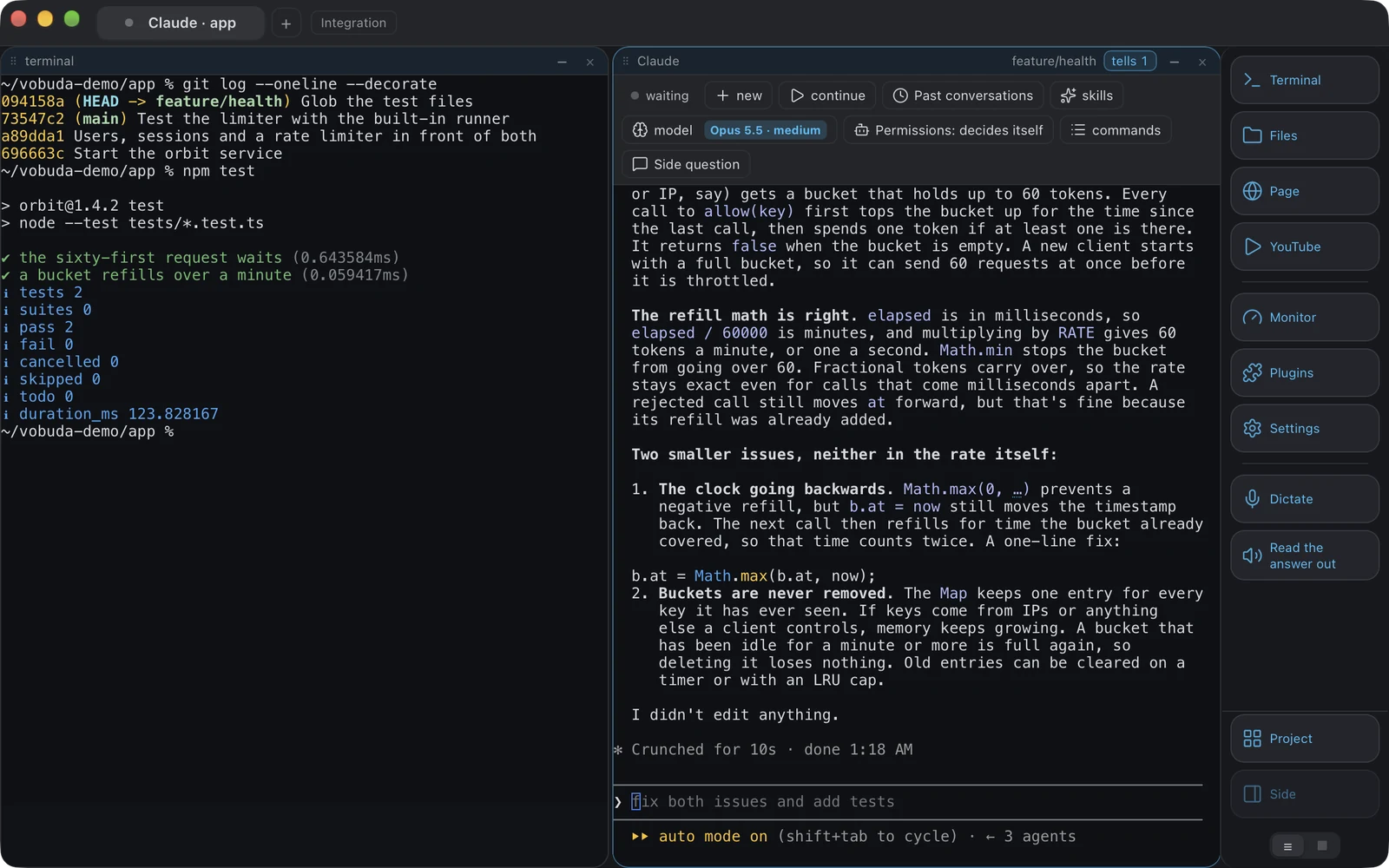
Task: Close the Claude pane
Action: [1202, 62]
